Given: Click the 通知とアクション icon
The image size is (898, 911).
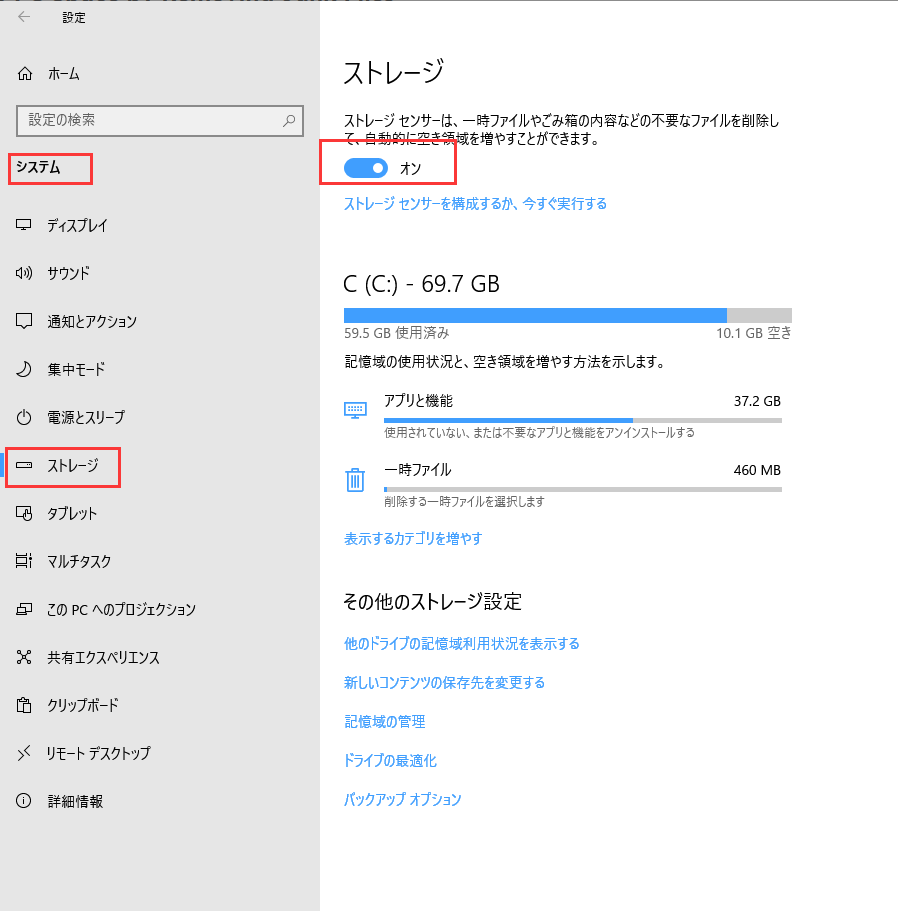Looking at the screenshot, I should (24, 321).
